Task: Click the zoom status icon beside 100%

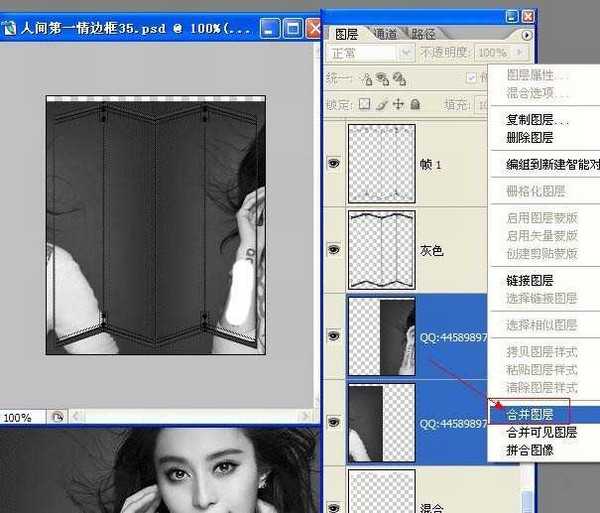Action: click(x=57, y=417)
